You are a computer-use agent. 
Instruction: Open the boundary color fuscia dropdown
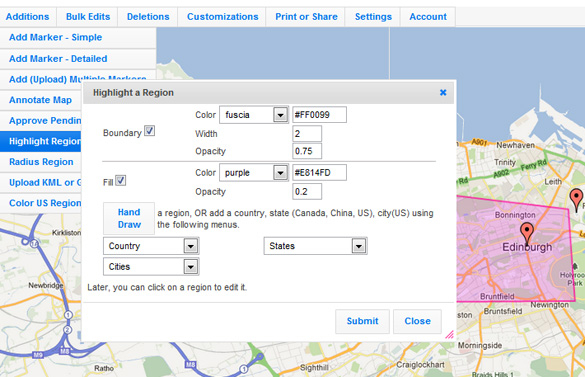(x=280, y=115)
